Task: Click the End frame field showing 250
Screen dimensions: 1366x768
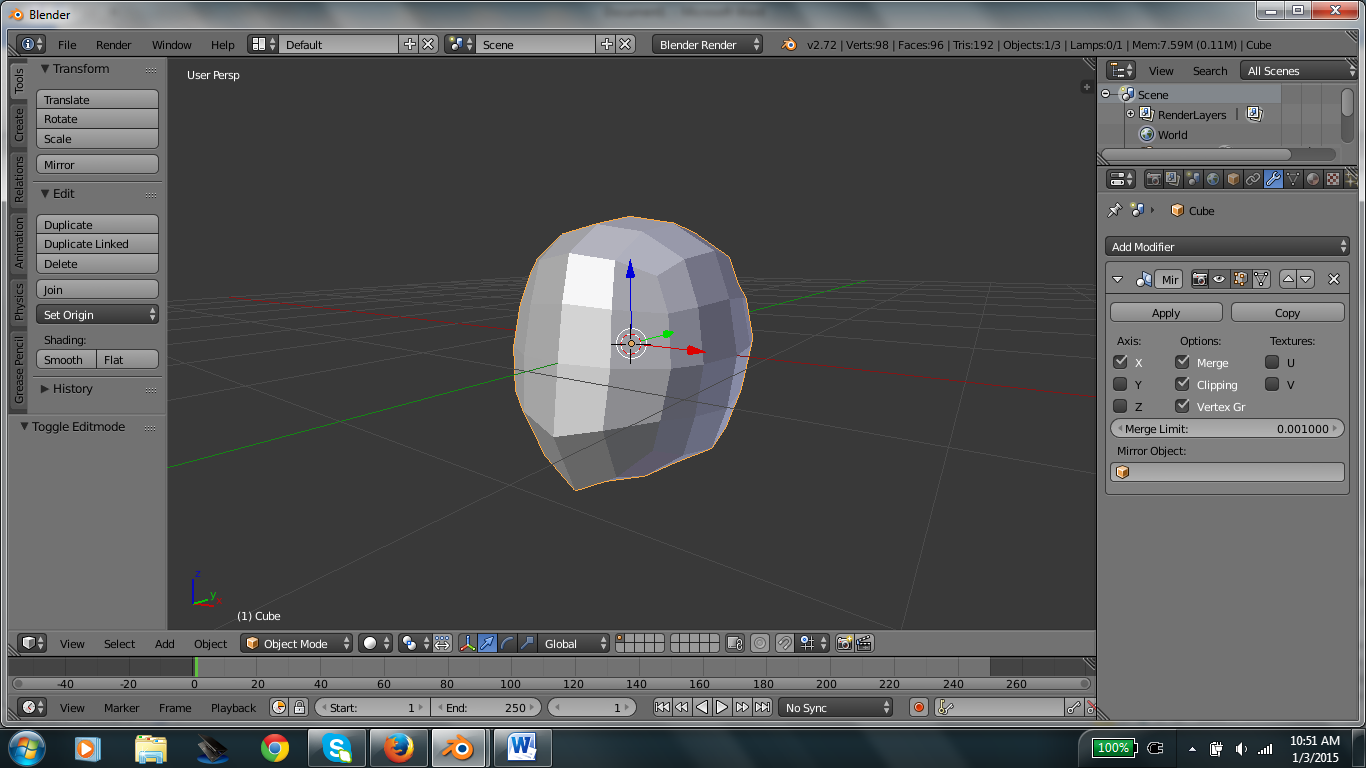Action: (487, 707)
